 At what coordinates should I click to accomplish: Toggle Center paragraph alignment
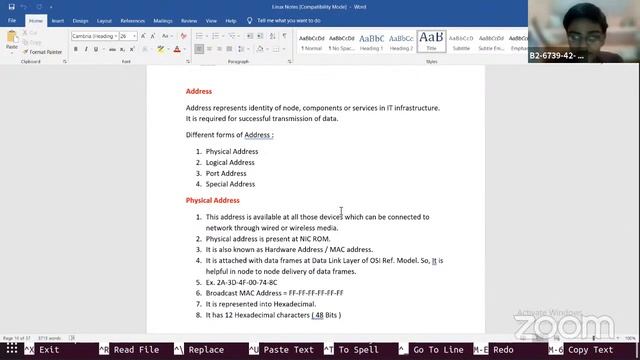[209, 49]
